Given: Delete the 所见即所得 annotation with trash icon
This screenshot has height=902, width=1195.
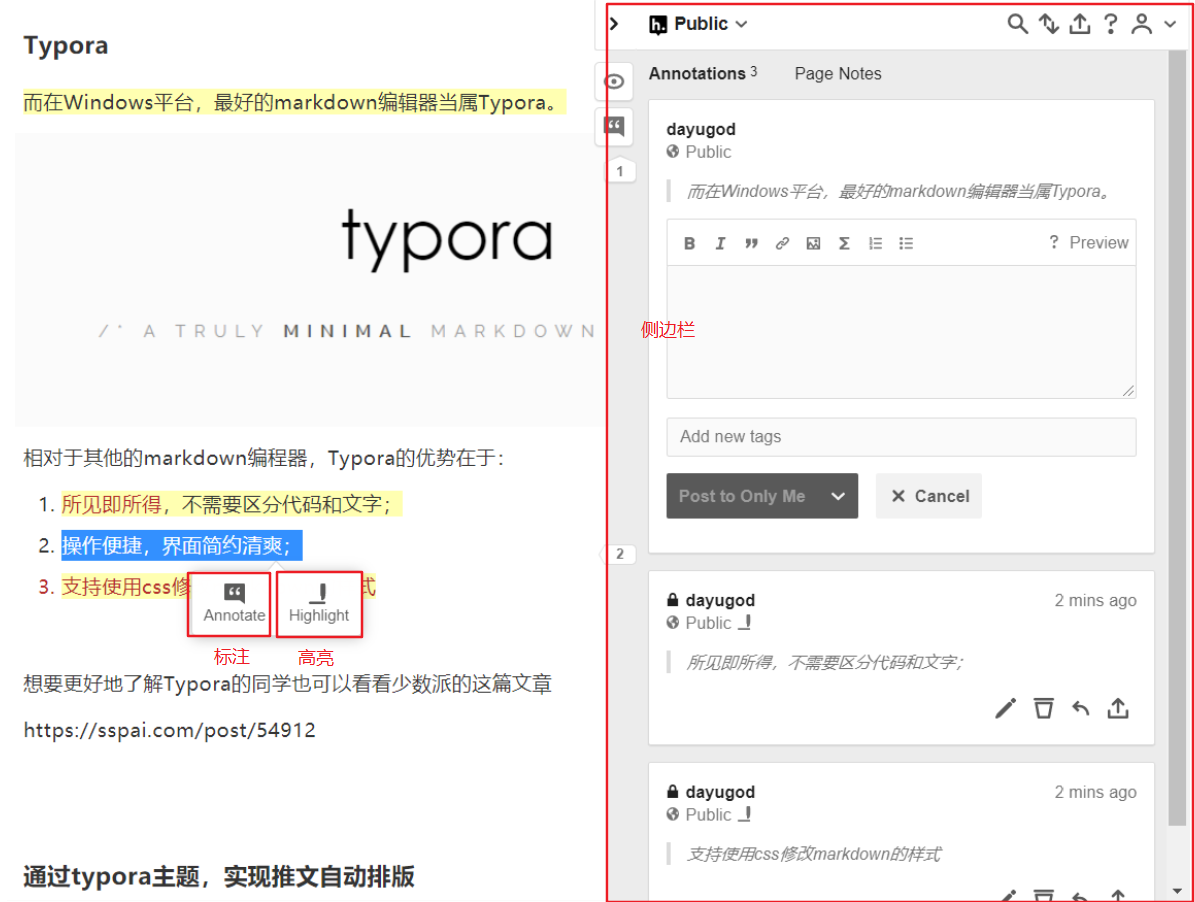Looking at the screenshot, I should point(1043,708).
